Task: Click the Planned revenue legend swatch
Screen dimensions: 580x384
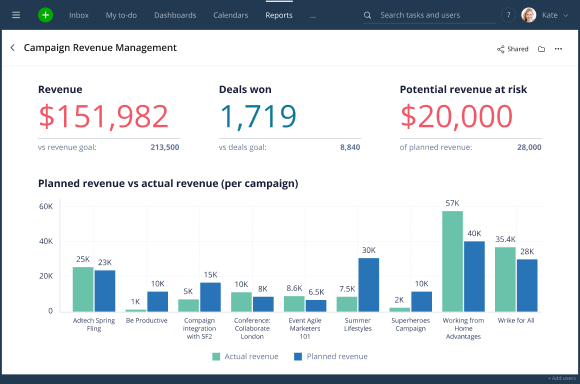Action: (298, 357)
